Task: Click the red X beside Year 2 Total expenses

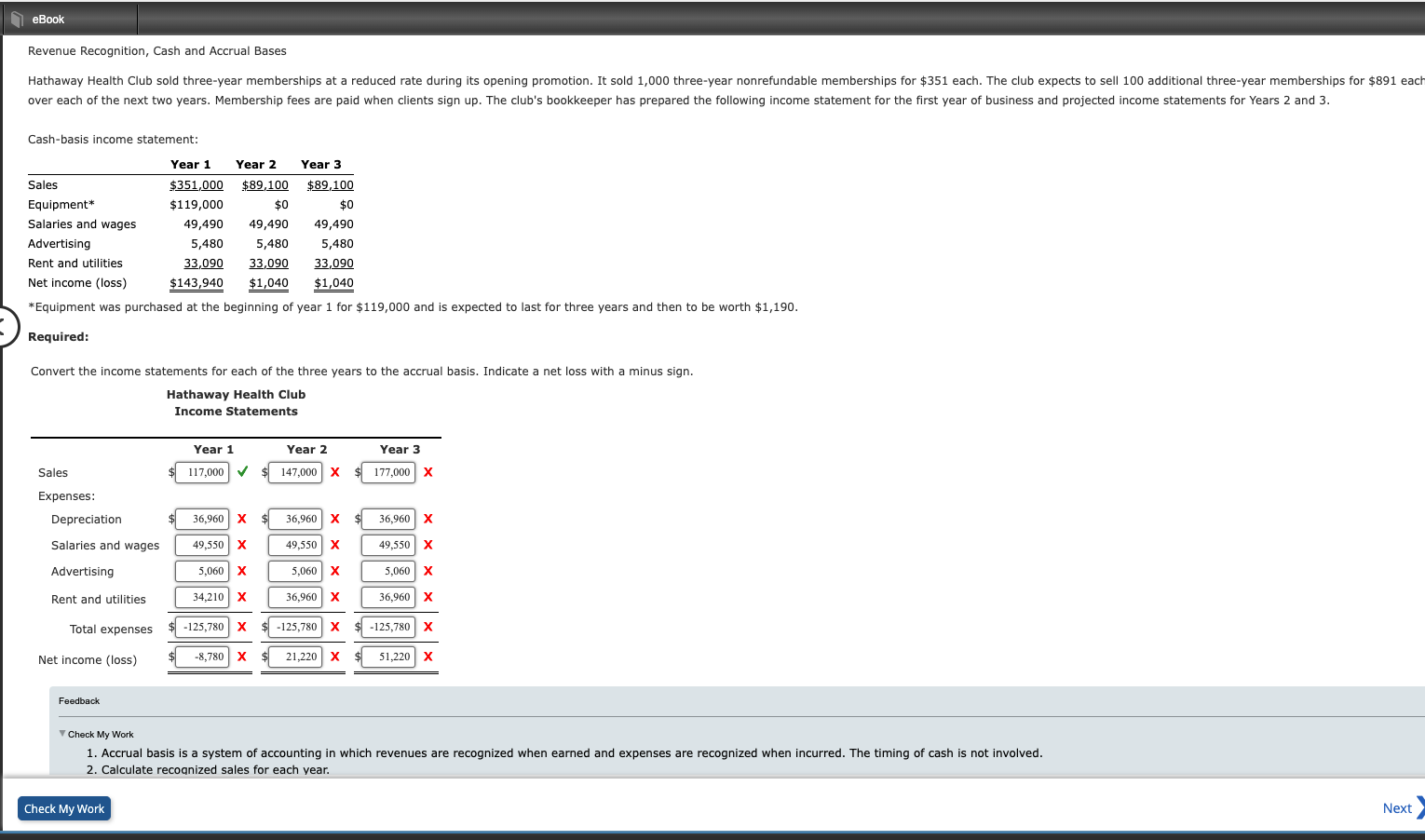Action: (335, 627)
